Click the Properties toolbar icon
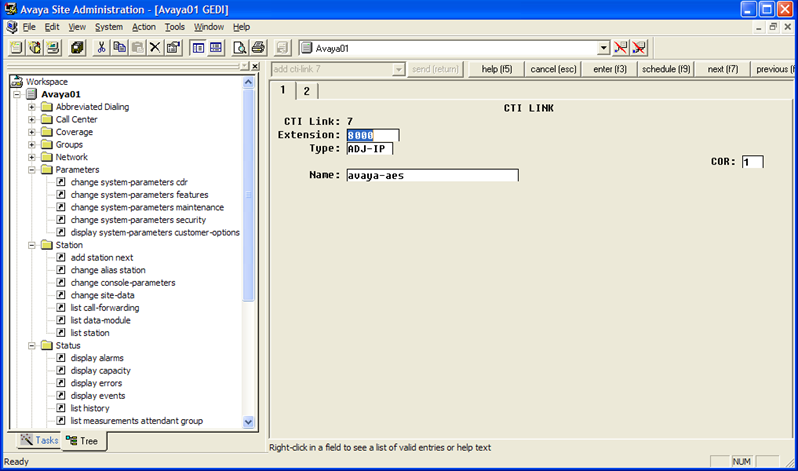The width and height of the screenshot is (798, 471). tap(174, 48)
